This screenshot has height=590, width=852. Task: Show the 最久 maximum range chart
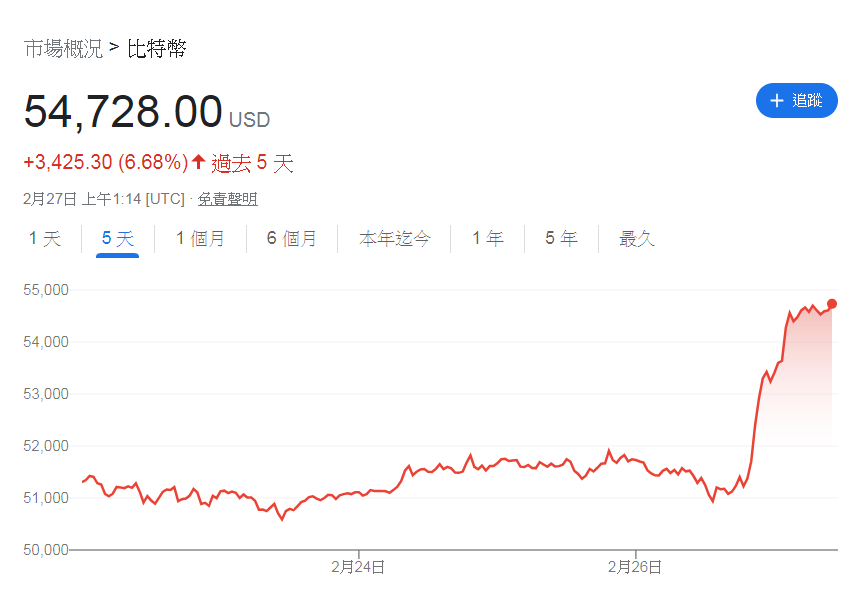[x=637, y=238]
